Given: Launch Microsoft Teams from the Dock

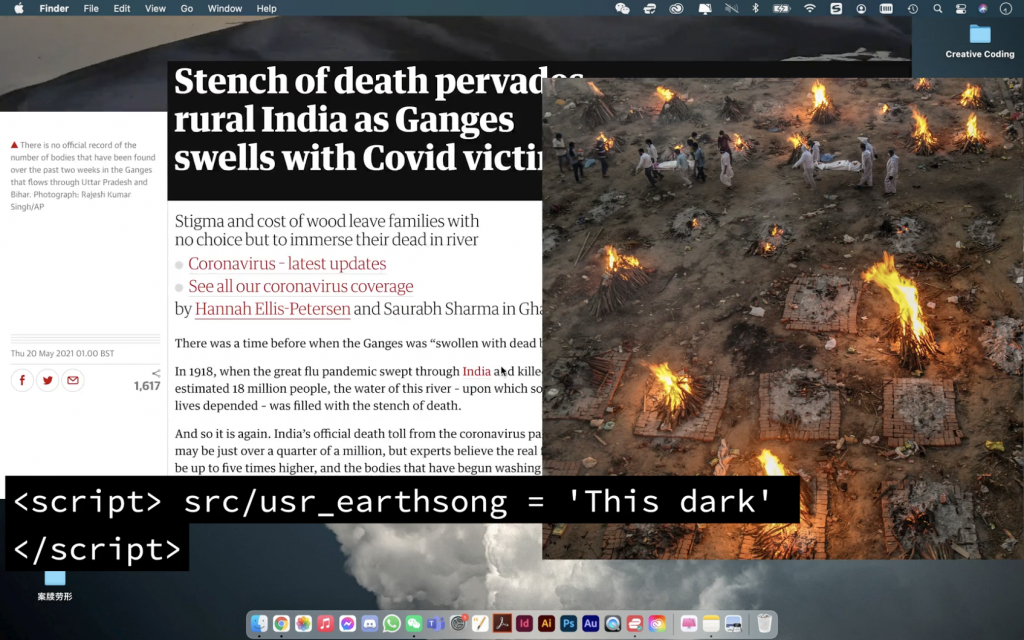Looking at the screenshot, I should 436,624.
